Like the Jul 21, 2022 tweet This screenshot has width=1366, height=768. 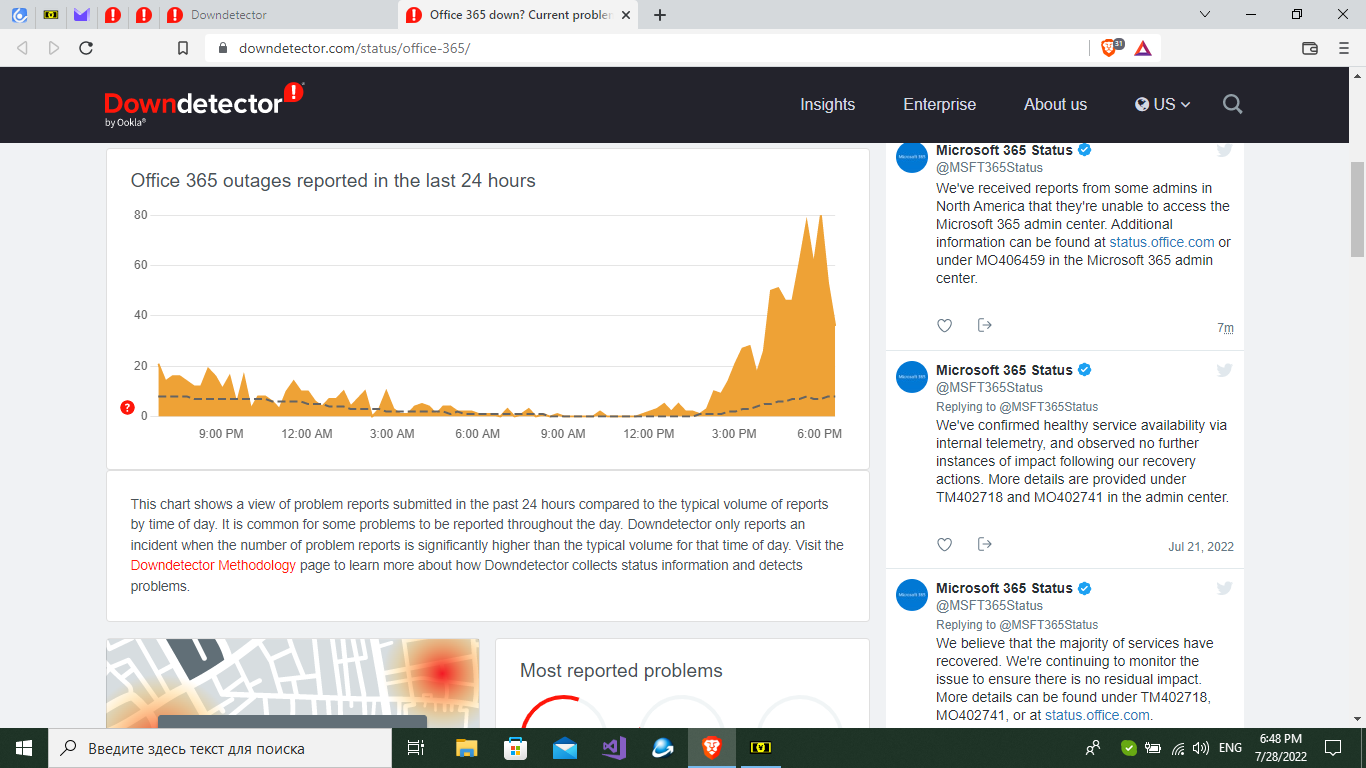click(x=944, y=544)
